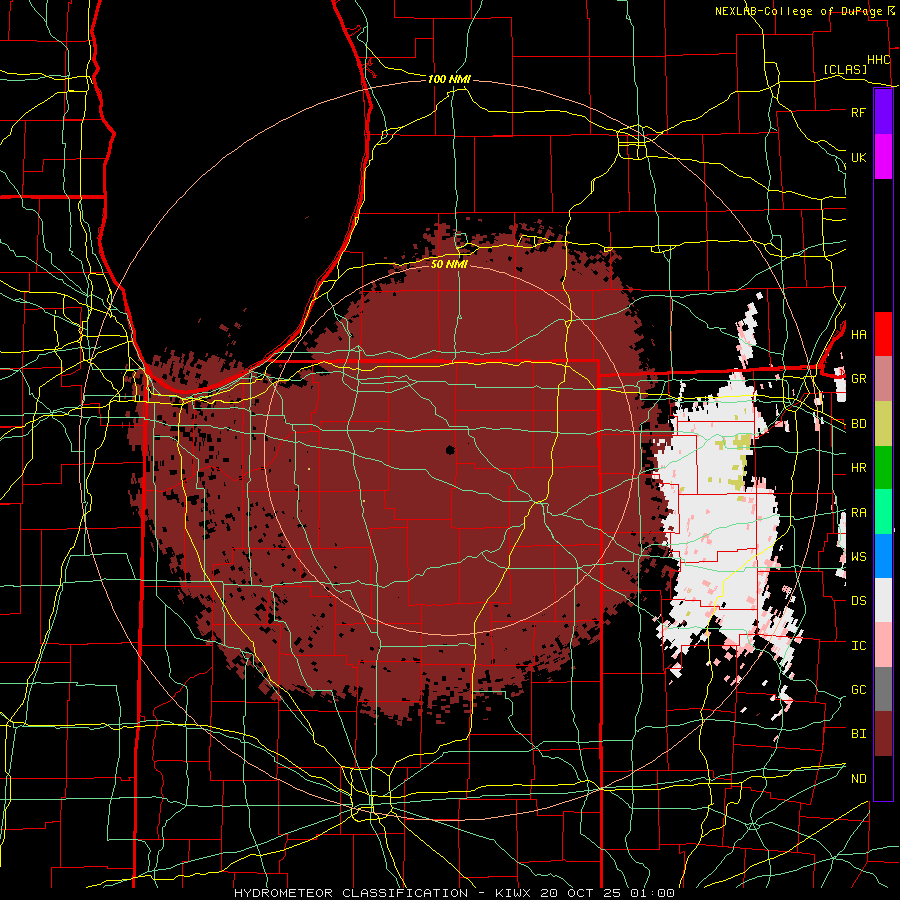Click the RF purple legend swatch
The width and height of the screenshot is (900, 900).
[883, 112]
